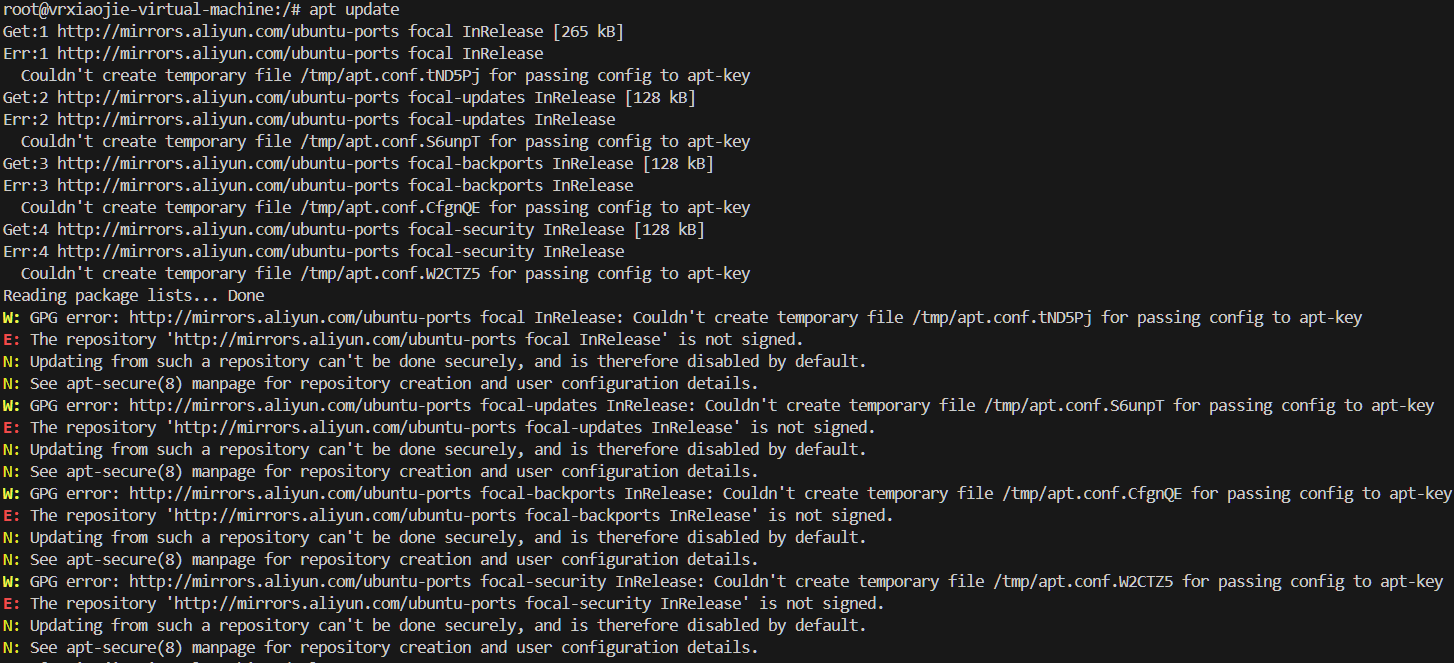This screenshot has height=663, width=1454.
Task: Click the 'Reading package lists... Done' line
Action: coord(134,296)
